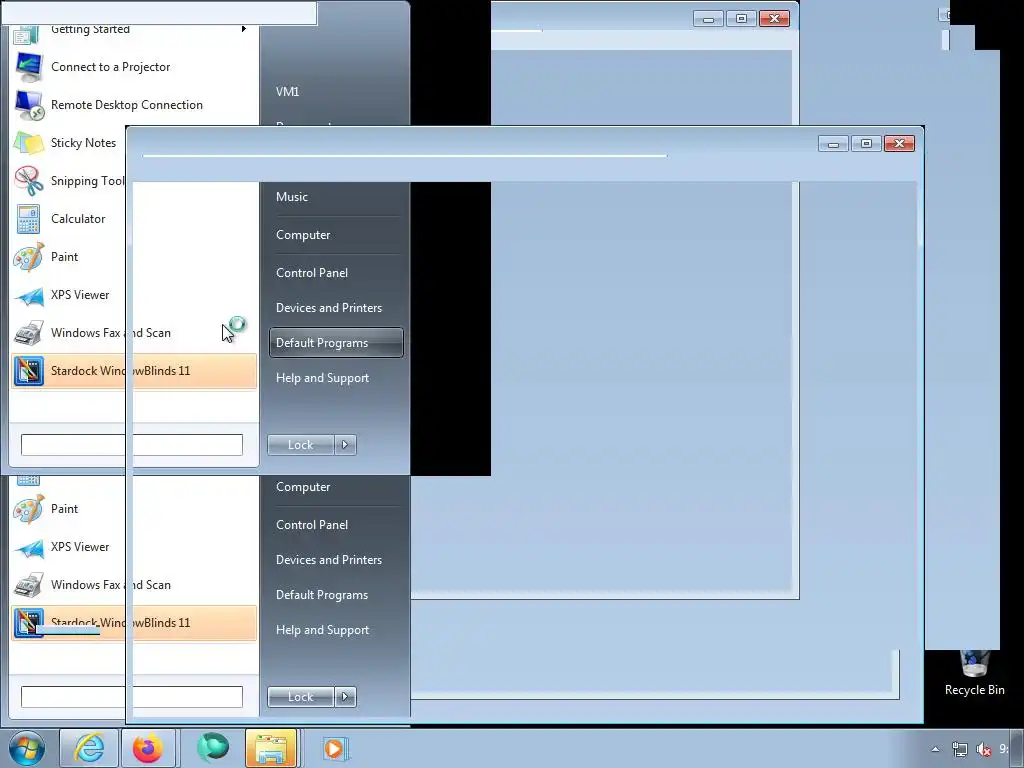Open the teal swirl app on taskbar
The image size is (1024, 768).
(213, 748)
